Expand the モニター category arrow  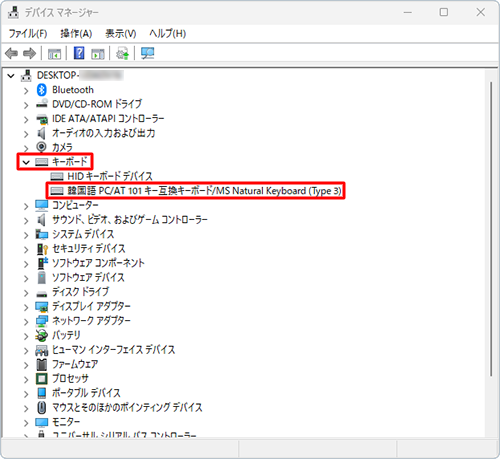tap(26, 423)
